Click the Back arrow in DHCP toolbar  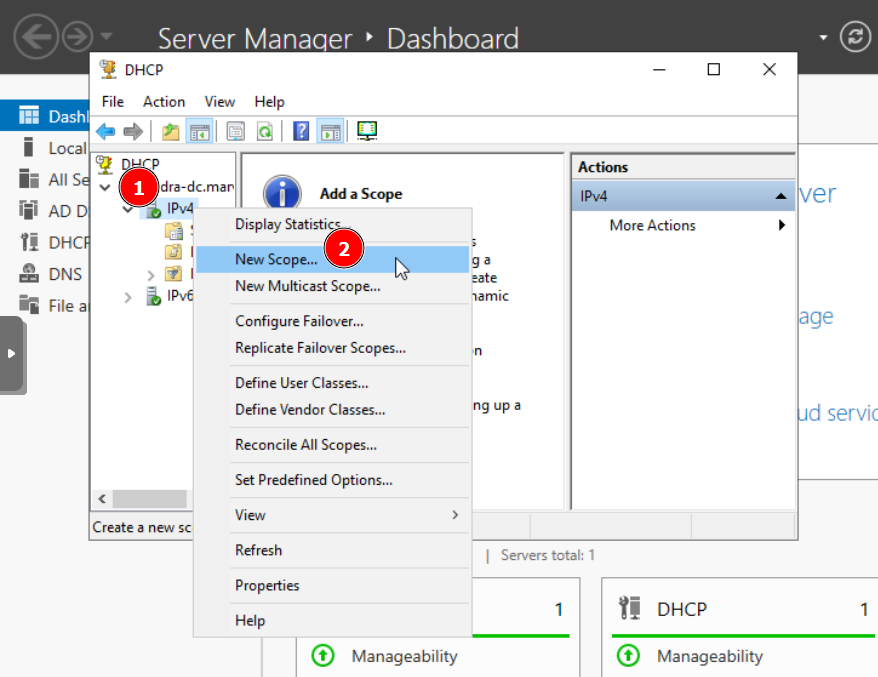[x=105, y=131]
